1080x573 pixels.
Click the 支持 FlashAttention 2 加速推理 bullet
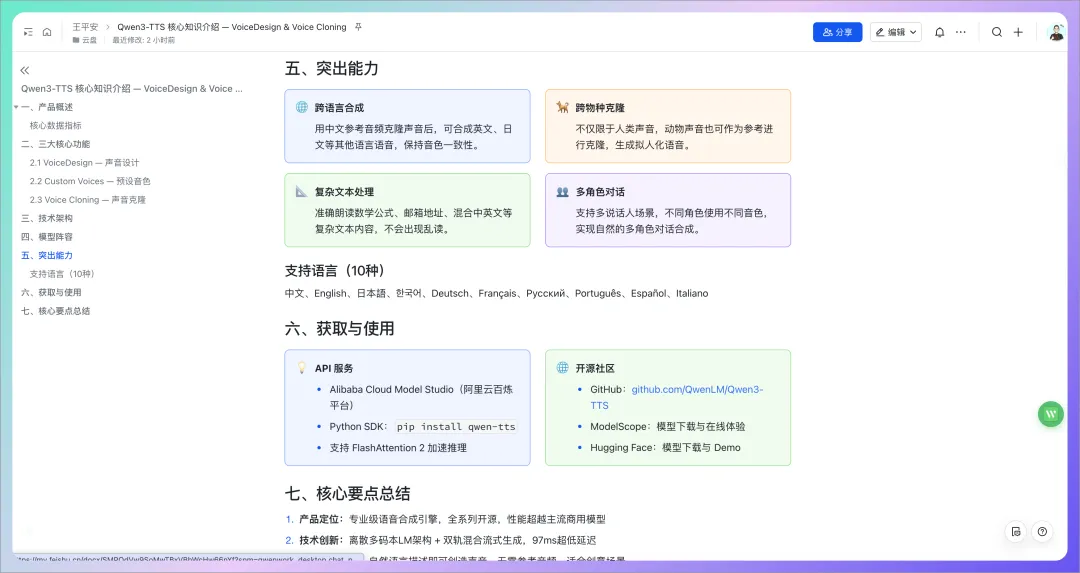pos(398,448)
